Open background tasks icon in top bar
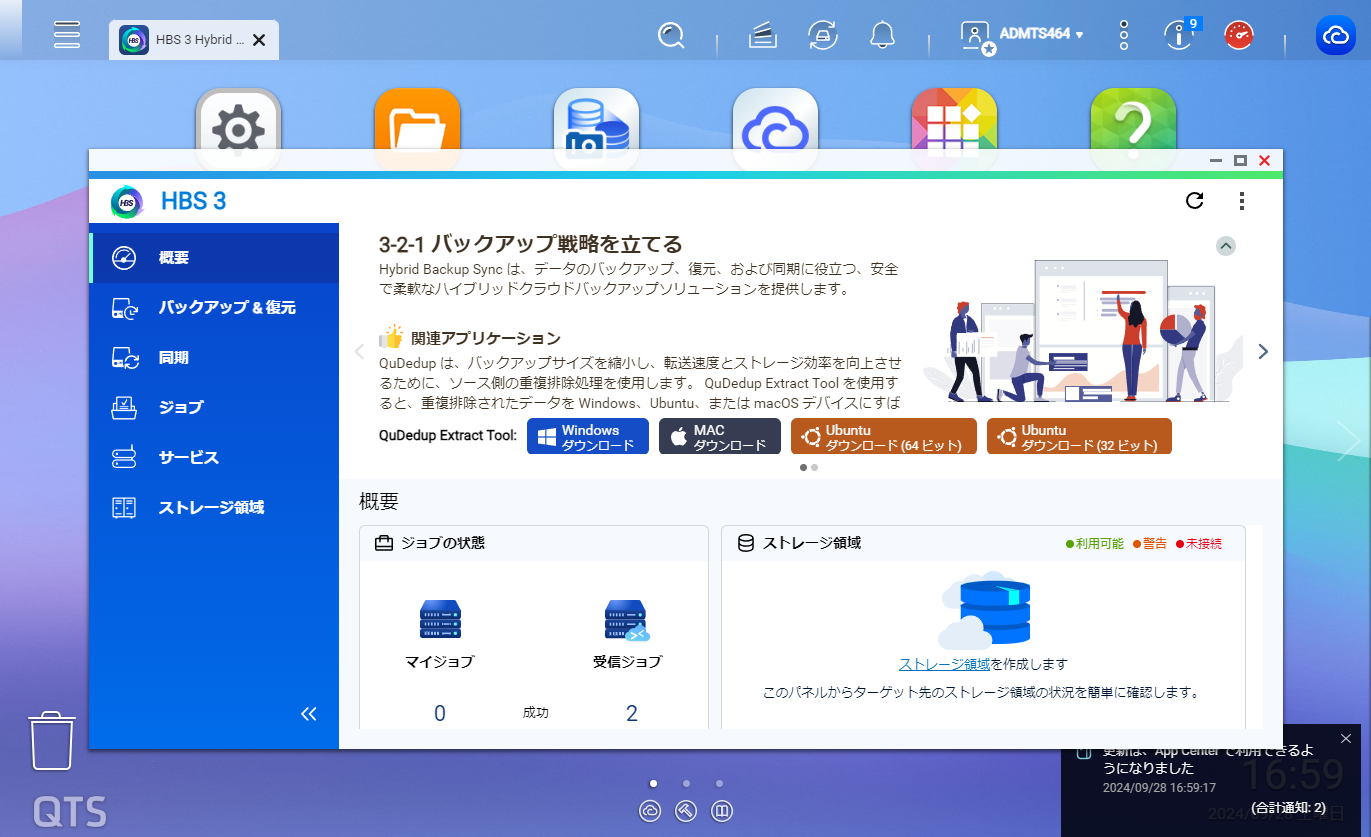This screenshot has height=837, width=1371. (763, 36)
